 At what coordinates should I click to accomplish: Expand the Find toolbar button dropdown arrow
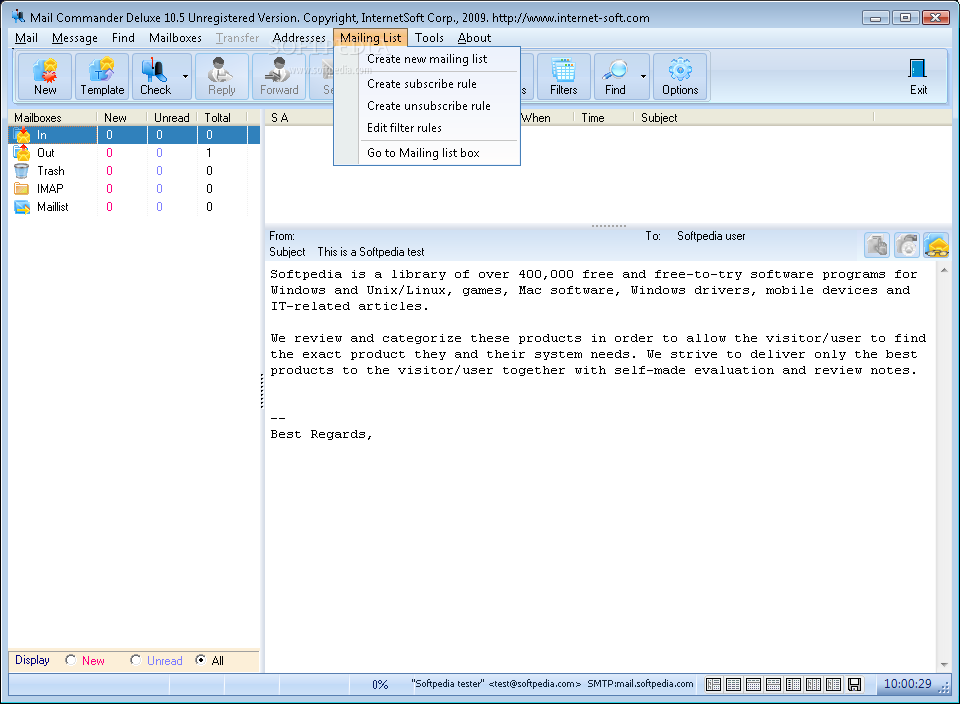643,77
